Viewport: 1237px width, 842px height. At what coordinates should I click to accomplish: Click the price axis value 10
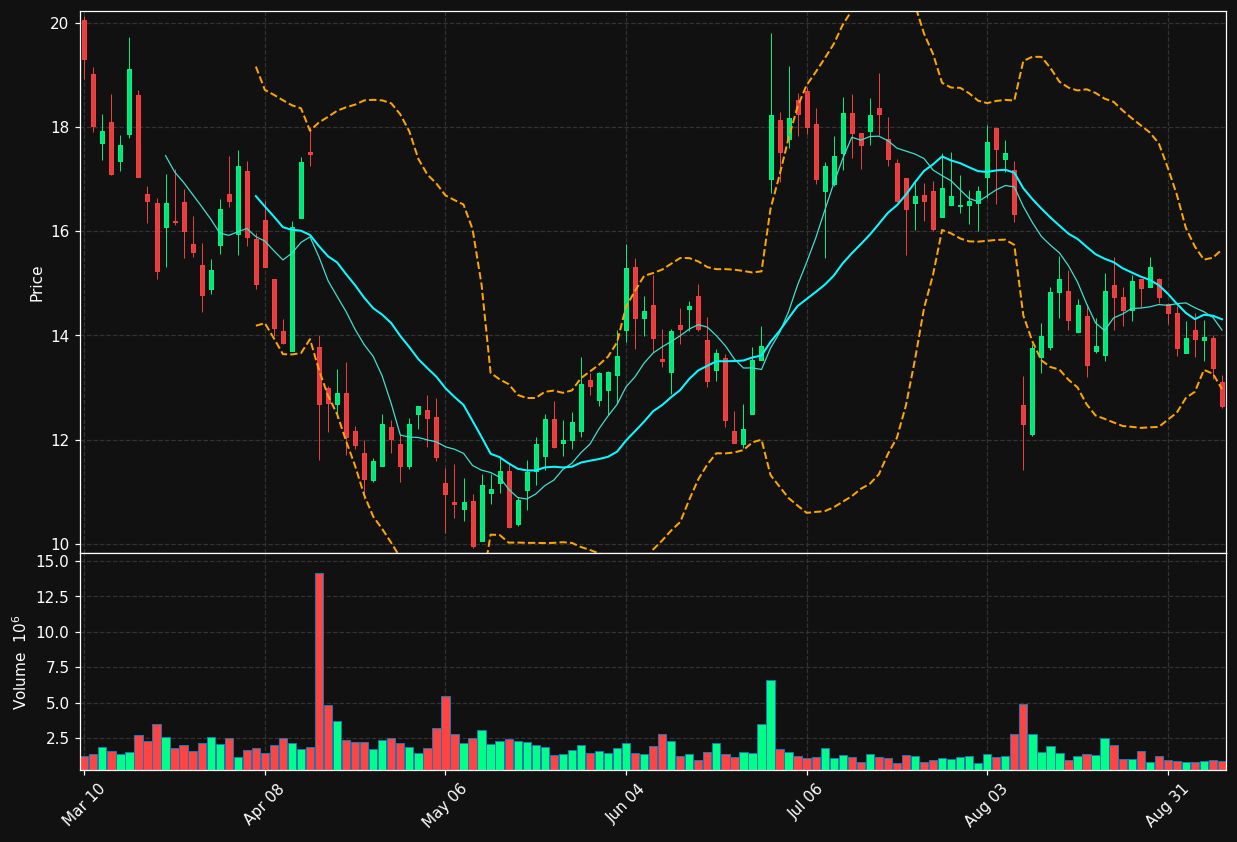point(60,544)
